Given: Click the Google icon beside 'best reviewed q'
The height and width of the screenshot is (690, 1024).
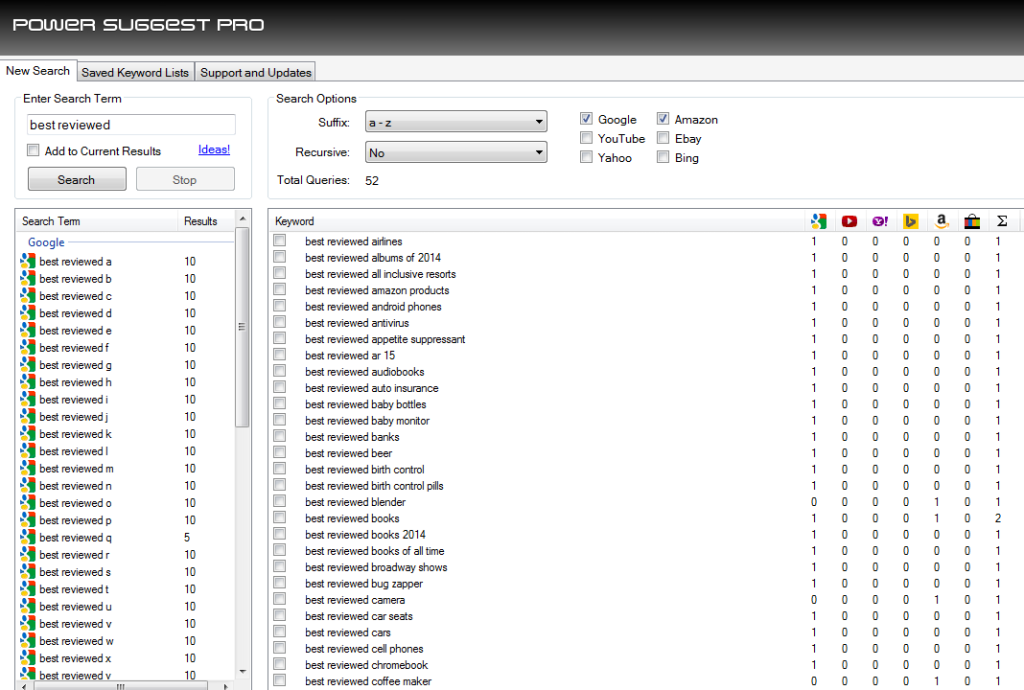Looking at the screenshot, I should (x=27, y=537).
